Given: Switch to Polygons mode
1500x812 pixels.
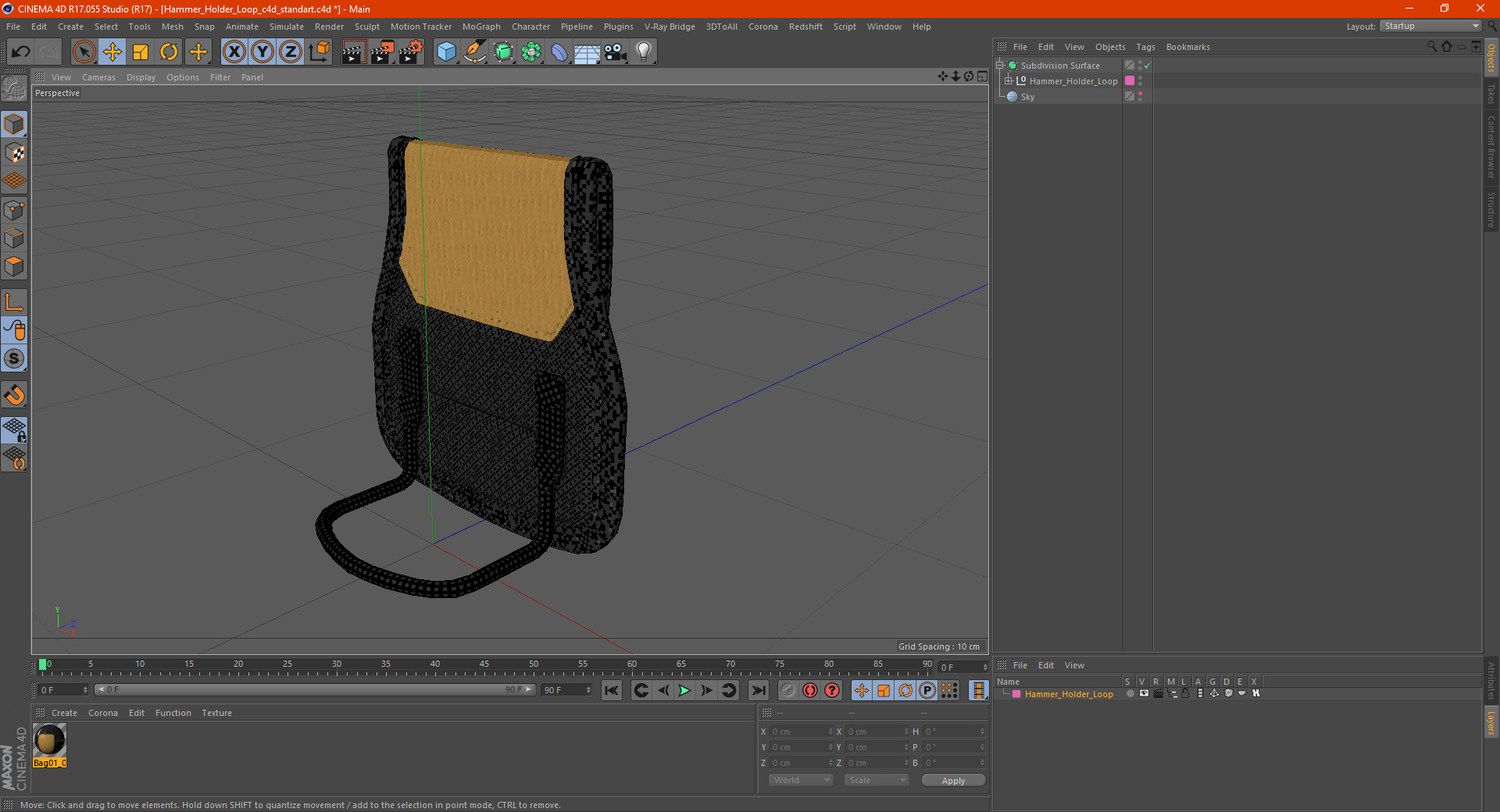Looking at the screenshot, I should pos(14,266).
